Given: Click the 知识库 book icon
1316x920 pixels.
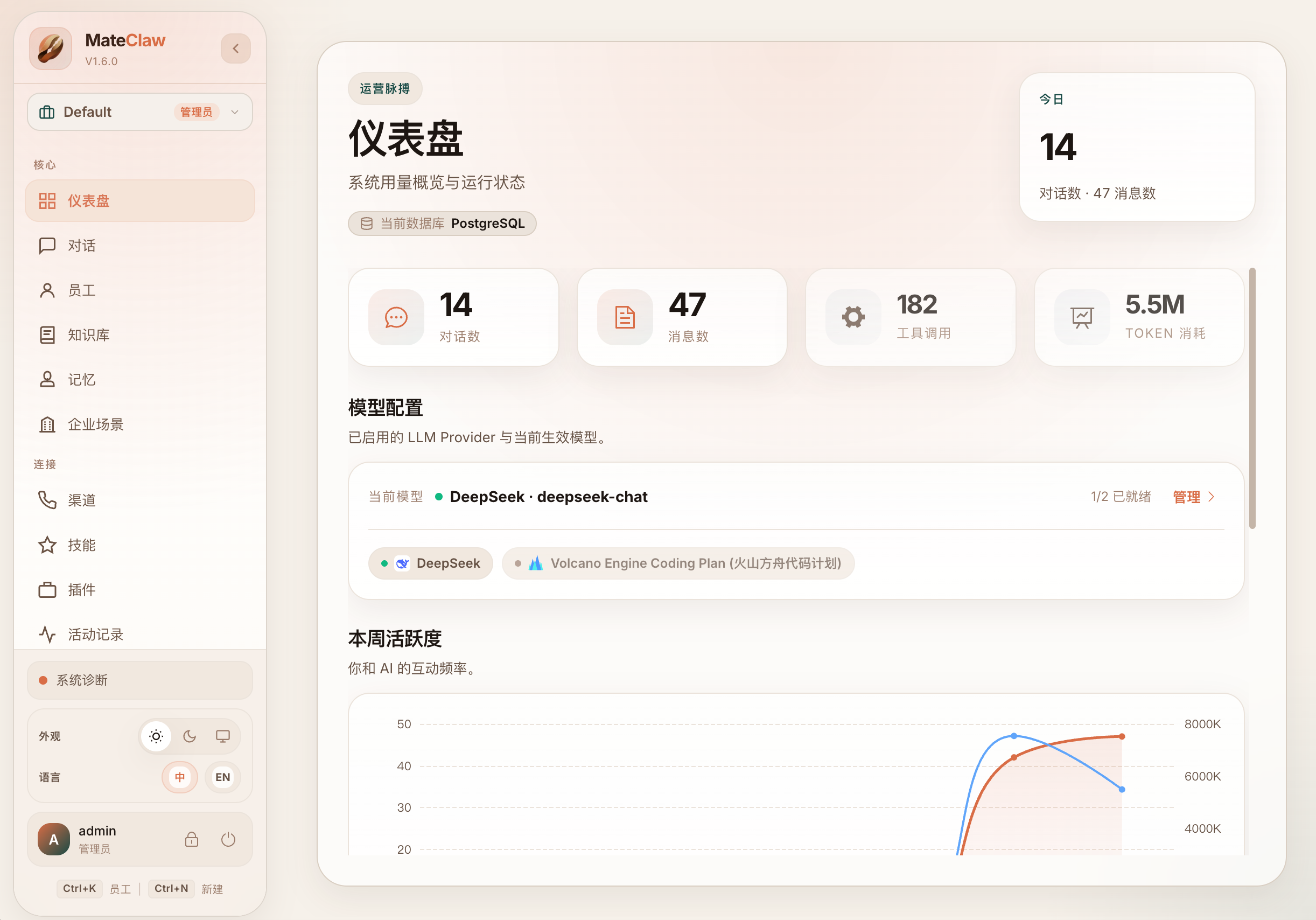Looking at the screenshot, I should pyautogui.click(x=47, y=334).
